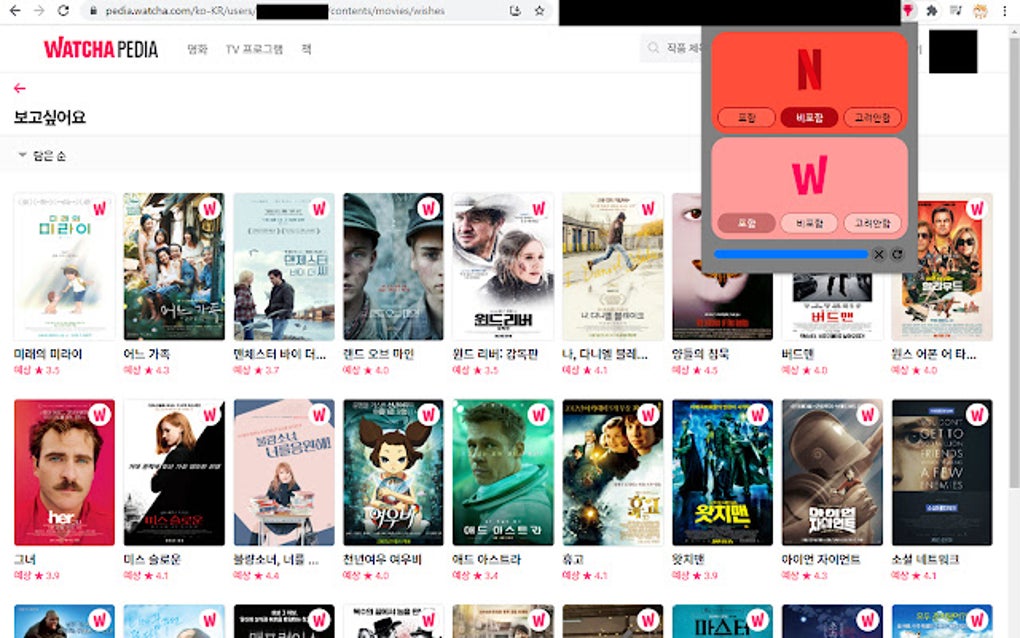Dismiss the extension popup with the X button
The image size is (1020, 638).
[x=878, y=254]
